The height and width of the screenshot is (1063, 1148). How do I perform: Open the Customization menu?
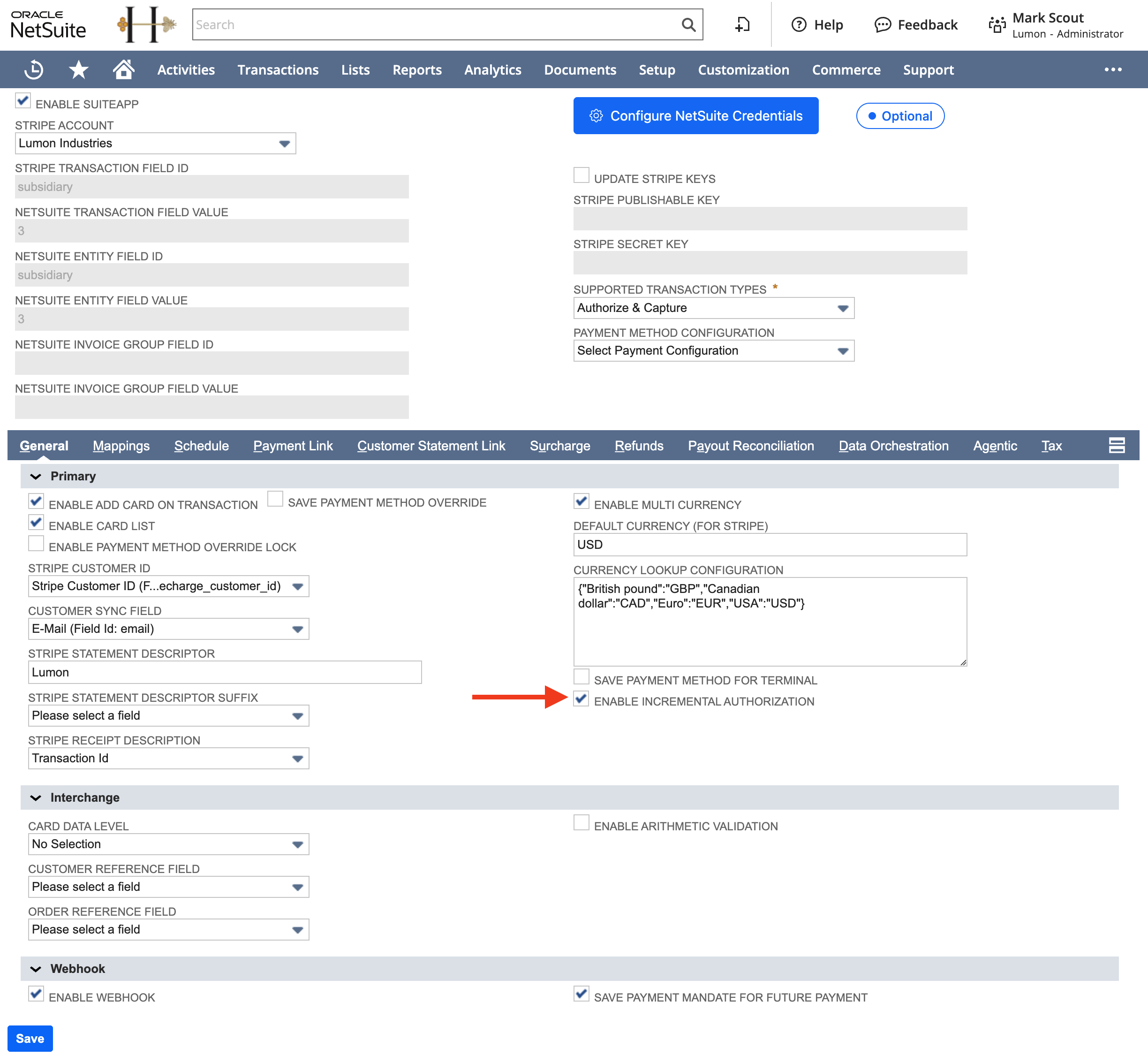click(743, 69)
